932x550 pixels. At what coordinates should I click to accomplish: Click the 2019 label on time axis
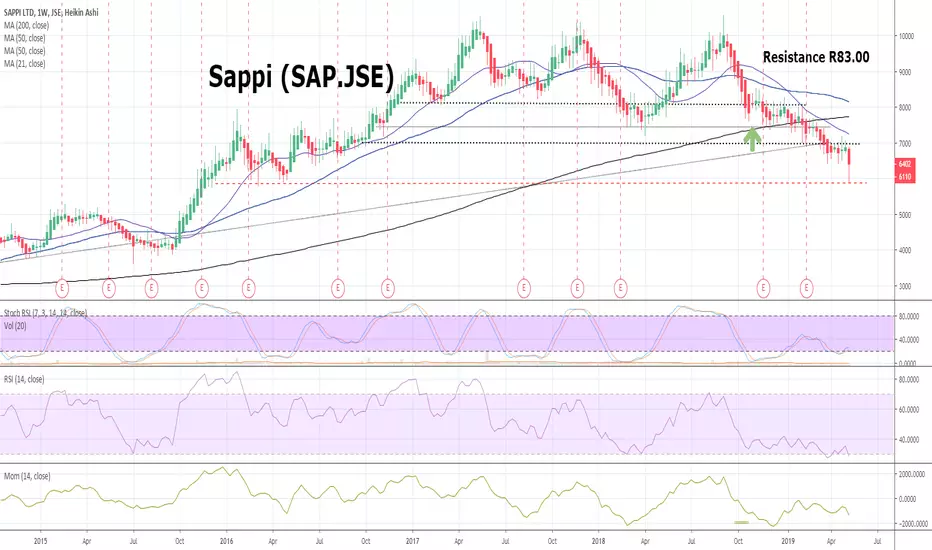coord(788,541)
